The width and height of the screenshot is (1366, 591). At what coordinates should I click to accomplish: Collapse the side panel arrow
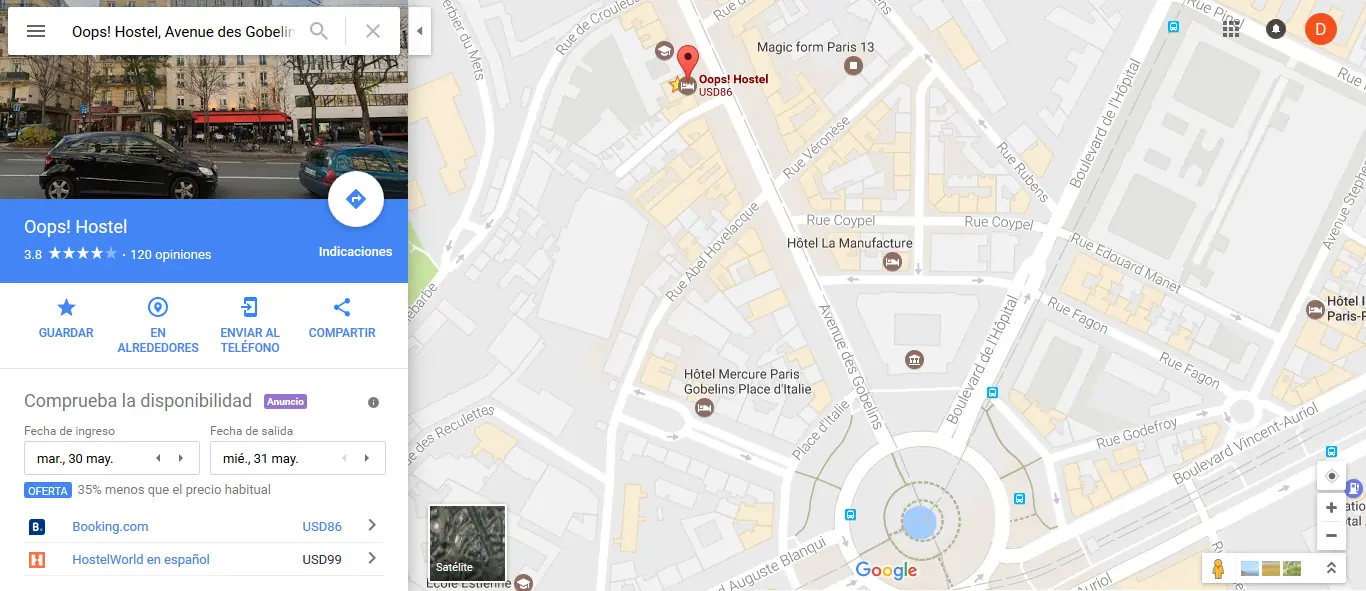coord(419,31)
